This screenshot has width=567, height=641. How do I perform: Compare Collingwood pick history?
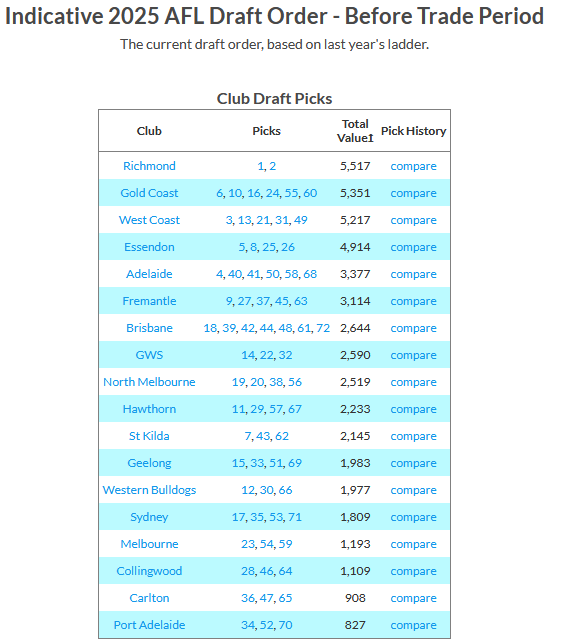click(413, 571)
